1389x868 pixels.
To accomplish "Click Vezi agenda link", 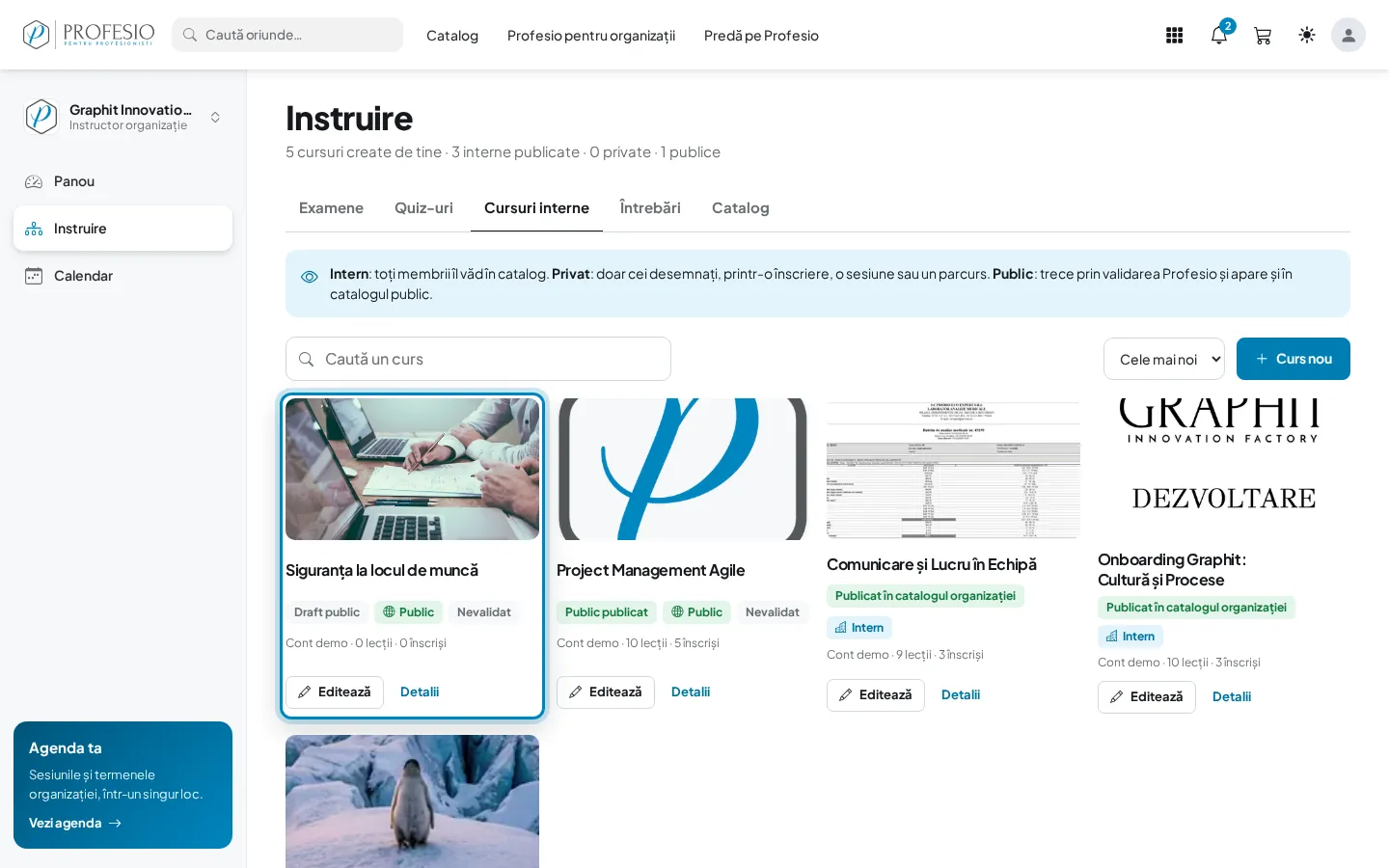I will [75, 824].
